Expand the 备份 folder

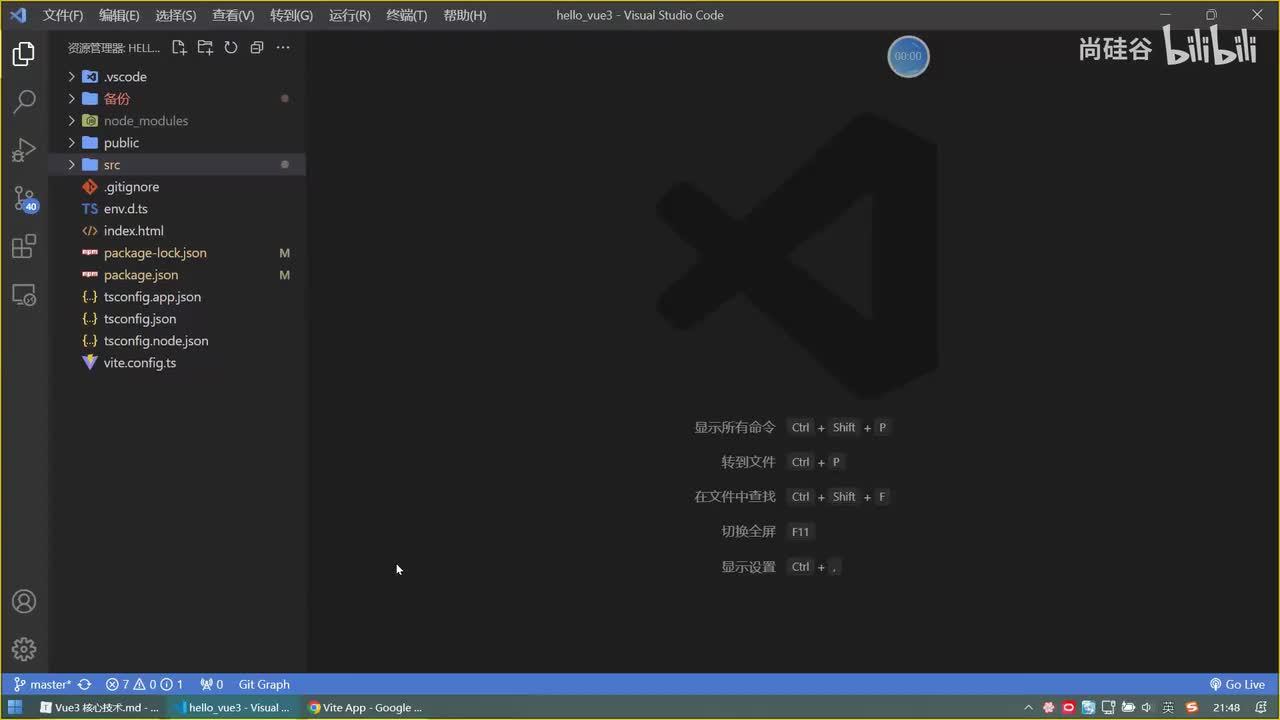tap(177, 99)
